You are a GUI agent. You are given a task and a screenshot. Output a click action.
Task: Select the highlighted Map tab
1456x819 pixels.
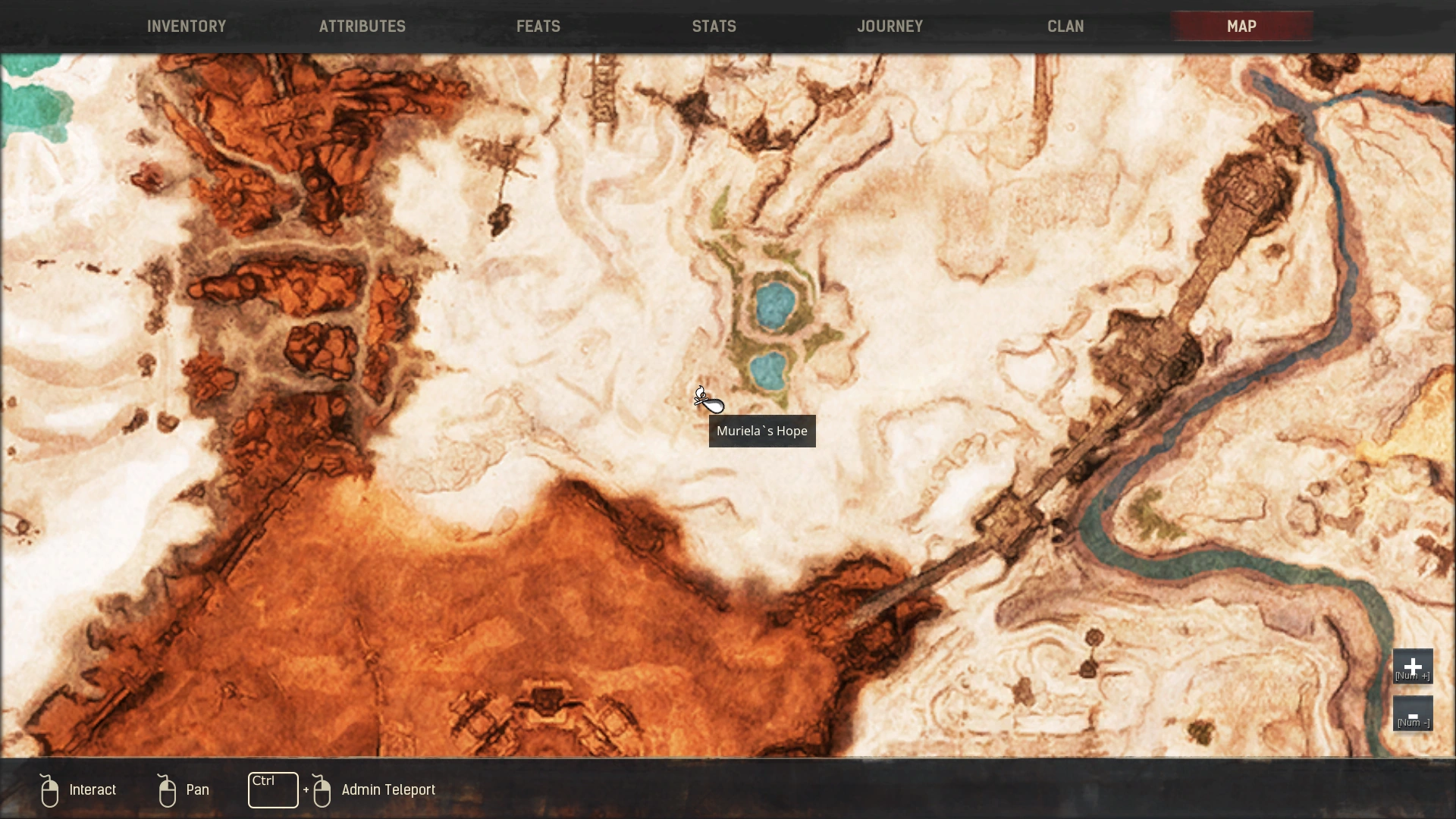click(x=1241, y=27)
